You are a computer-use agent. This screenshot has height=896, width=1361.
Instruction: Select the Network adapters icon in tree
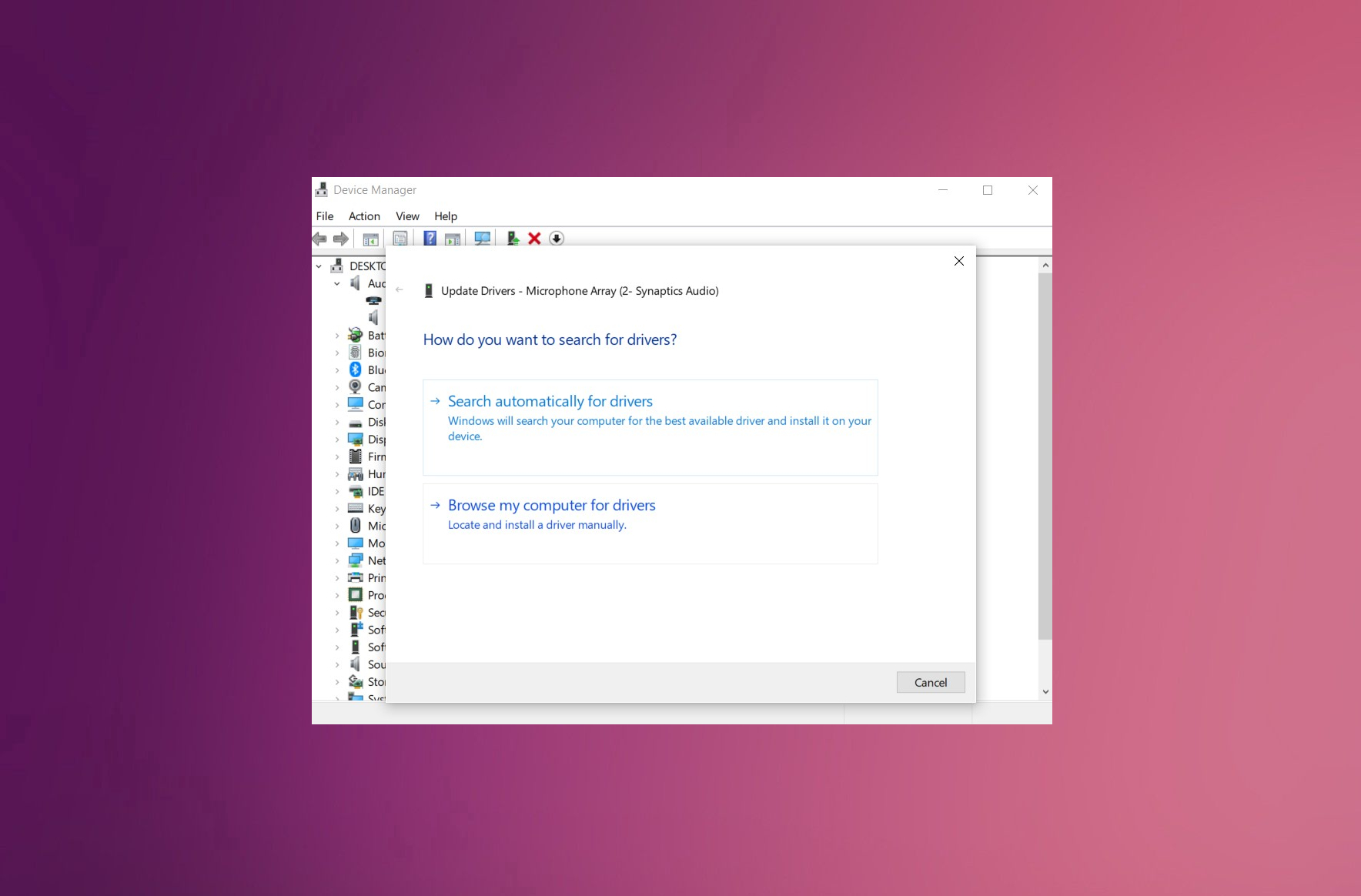pyautogui.click(x=355, y=560)
